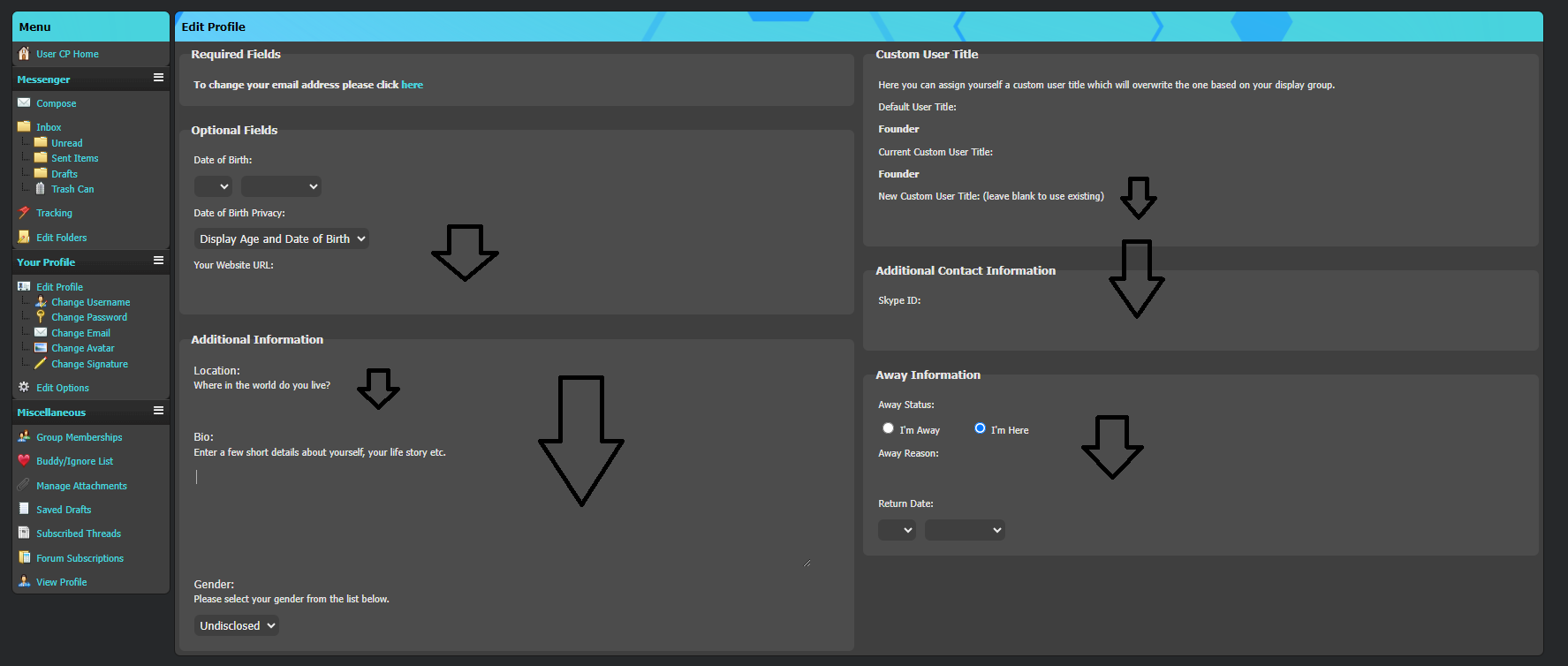Open the Change Password link
Viewport: 1568px width, 666px height.
pyautogui.click(x=89, y=317)
